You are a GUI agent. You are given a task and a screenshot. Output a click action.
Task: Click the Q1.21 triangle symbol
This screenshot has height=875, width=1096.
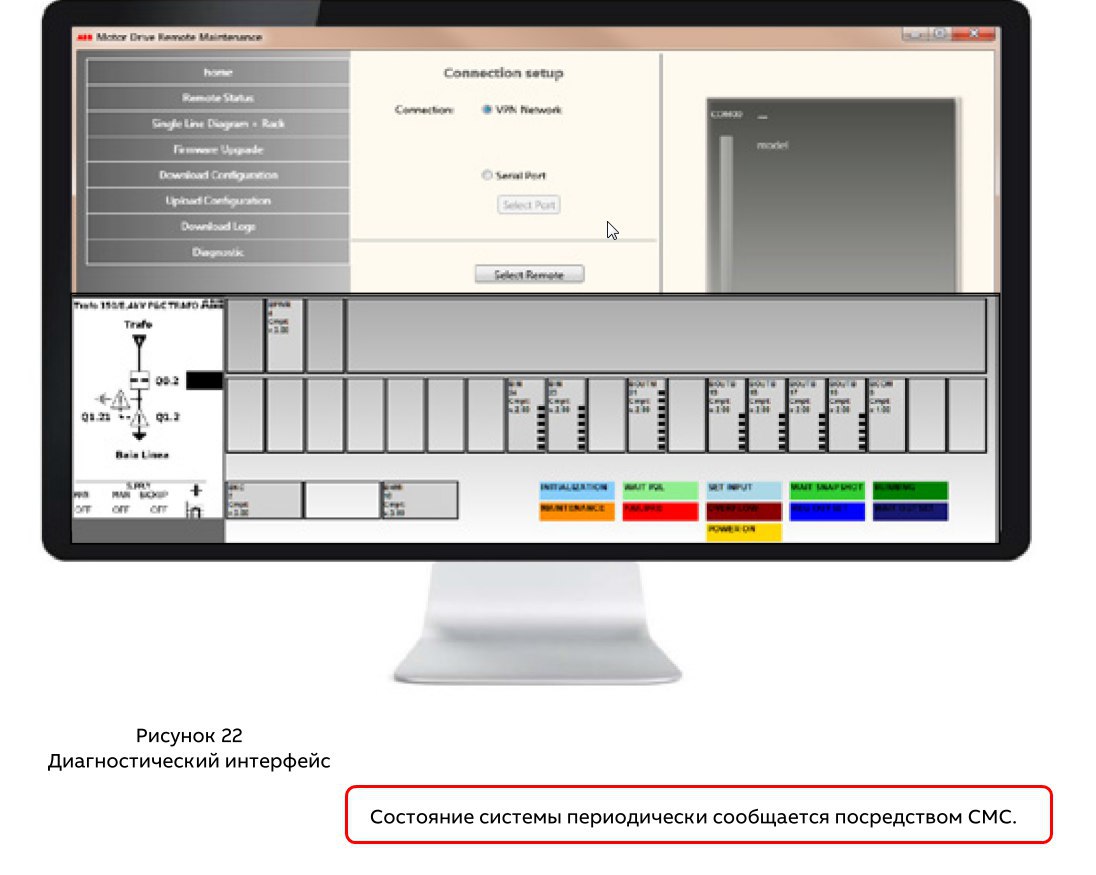pos(120,400)
